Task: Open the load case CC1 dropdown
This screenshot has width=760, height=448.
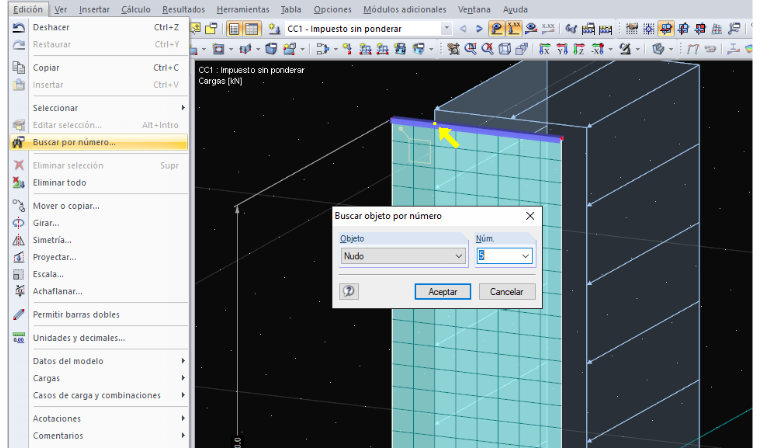Action: [x=446, y=29]
